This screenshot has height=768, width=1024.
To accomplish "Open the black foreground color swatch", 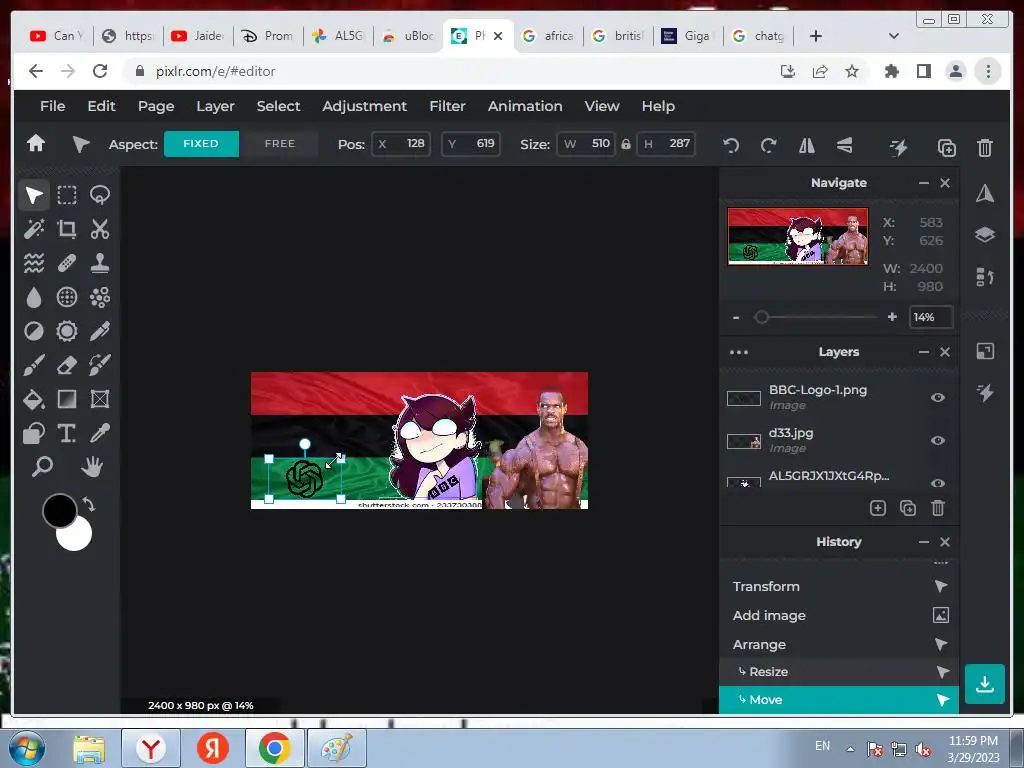I will (59, 511).
